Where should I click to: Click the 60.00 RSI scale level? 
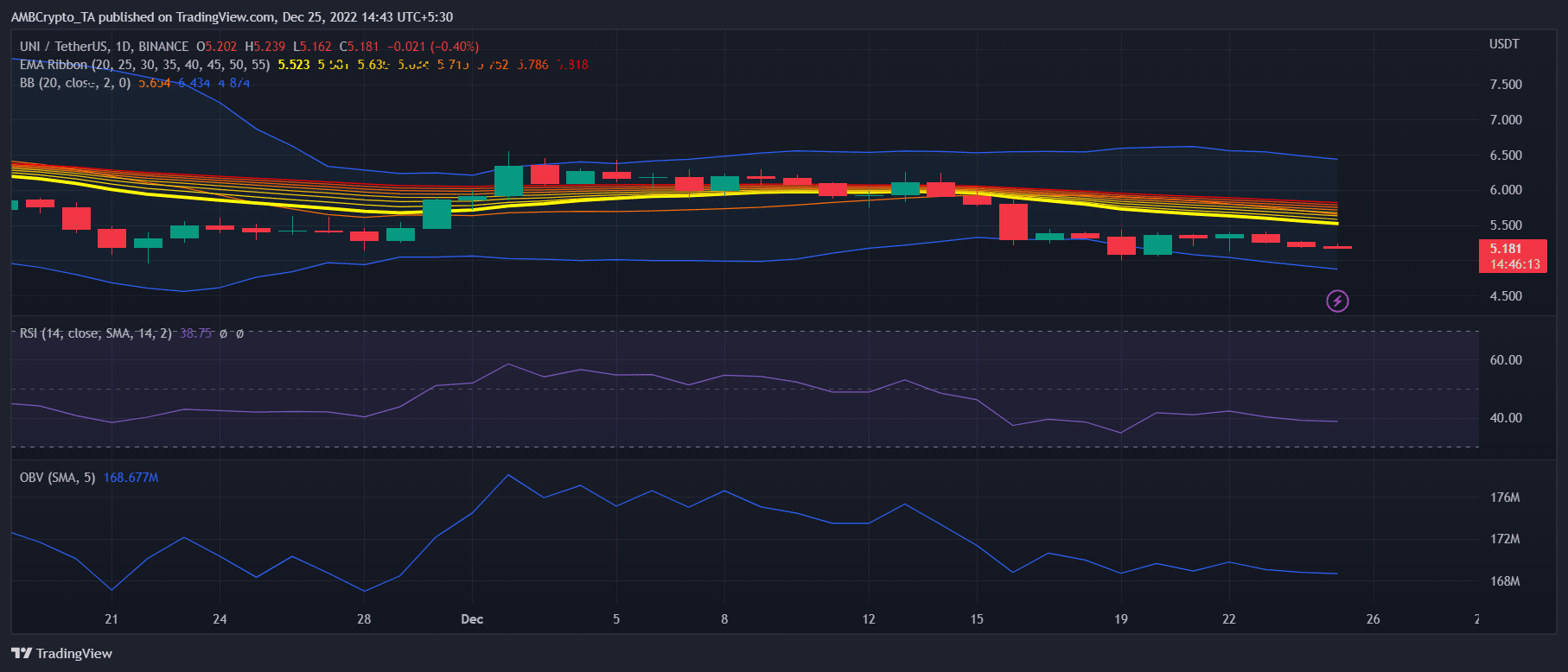[1506, 360]
